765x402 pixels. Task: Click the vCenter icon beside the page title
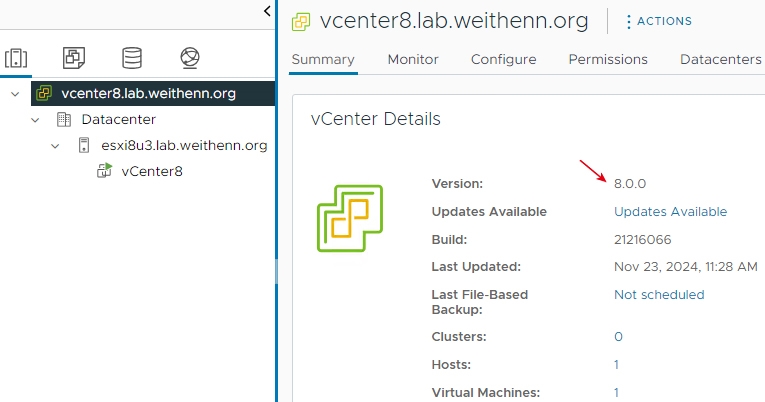pos(301,22)
